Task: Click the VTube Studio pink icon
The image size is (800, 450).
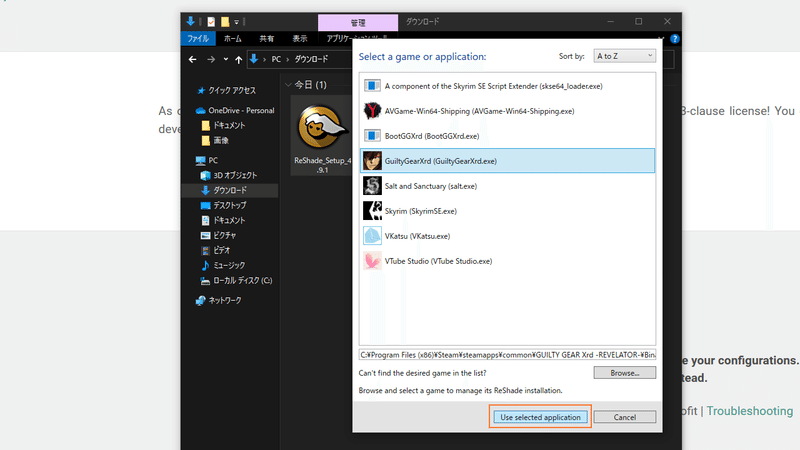Action: coord(372,261)
